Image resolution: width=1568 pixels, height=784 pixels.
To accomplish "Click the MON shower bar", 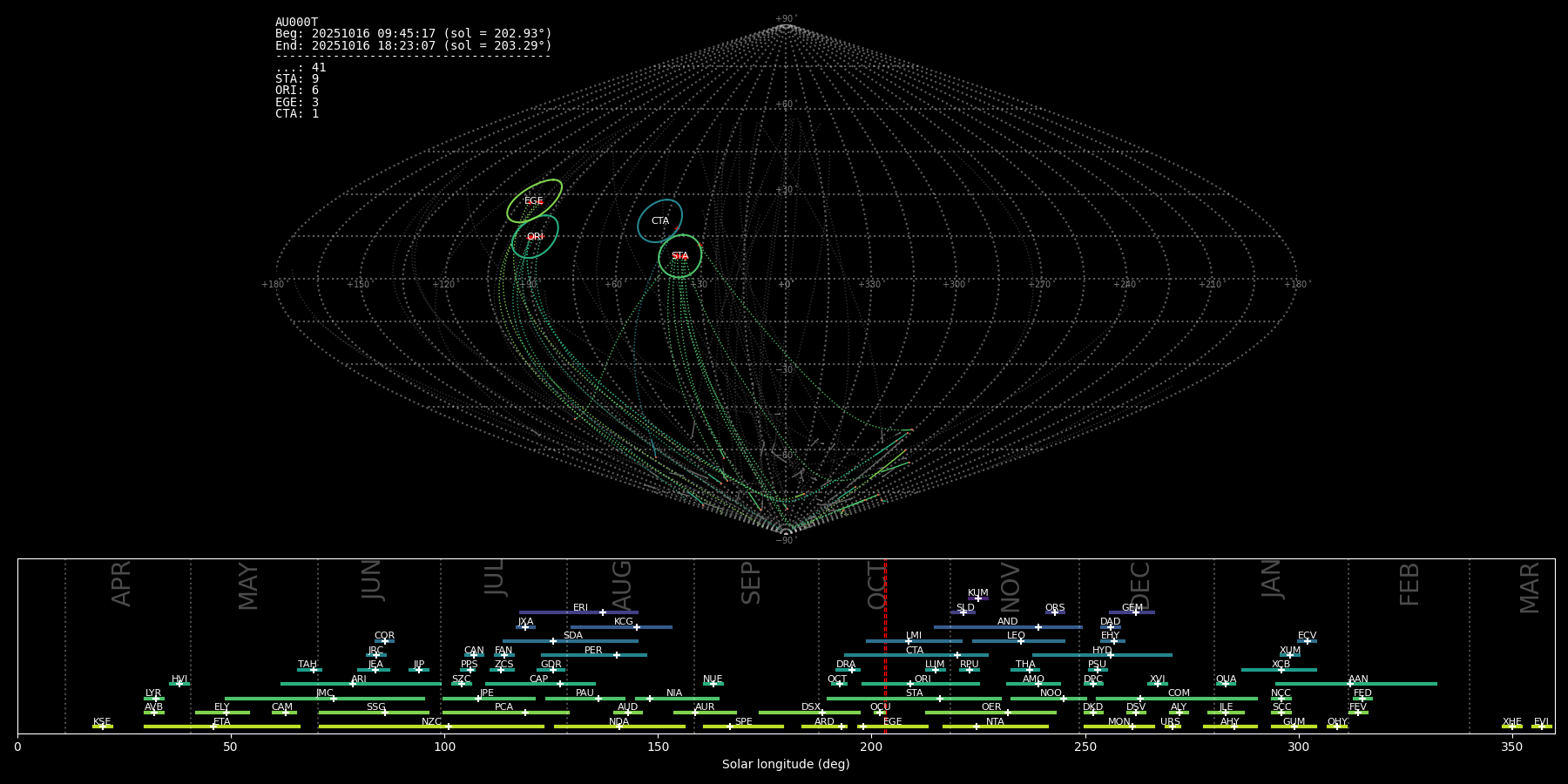I will [x=1119, y=727].
